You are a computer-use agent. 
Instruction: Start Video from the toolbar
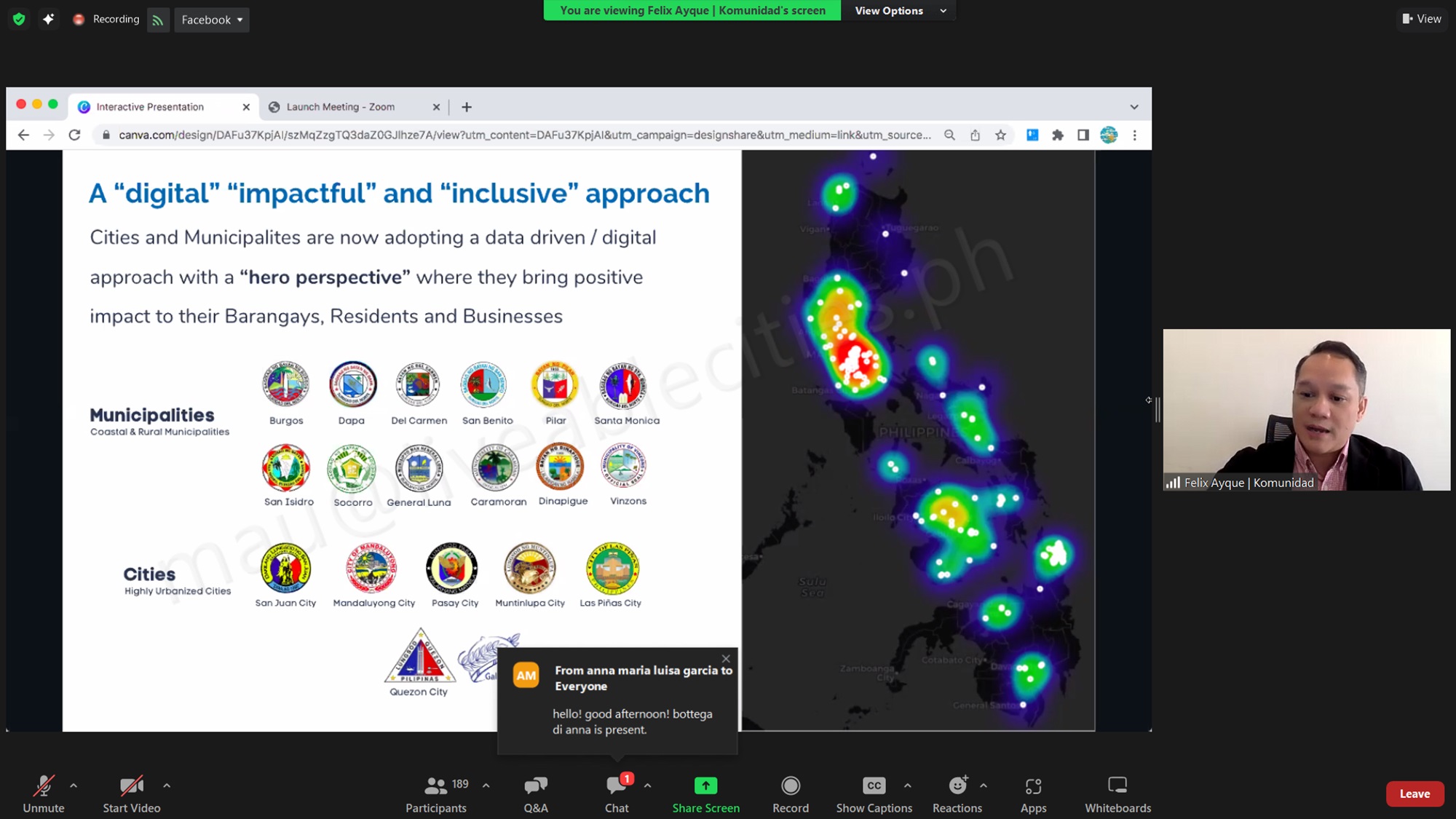tap(132, 794)
